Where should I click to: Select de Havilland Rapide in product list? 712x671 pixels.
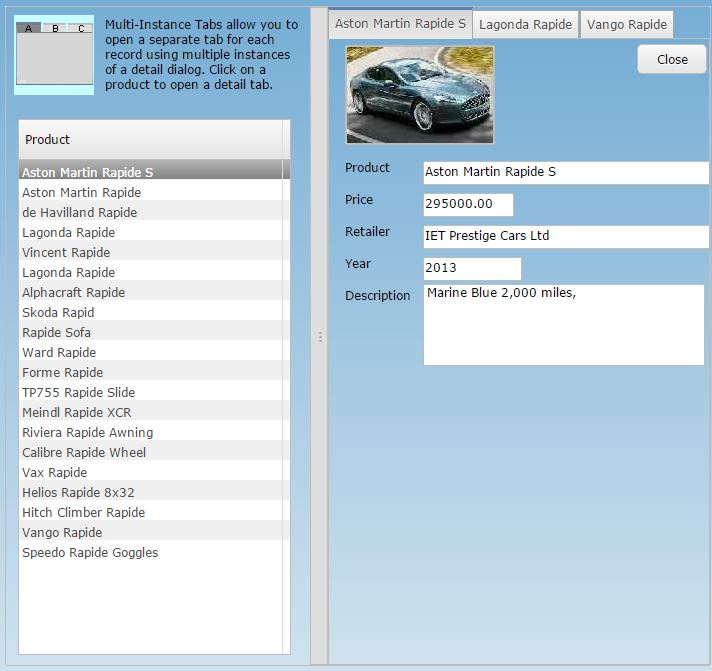click(x=80, y=212)
